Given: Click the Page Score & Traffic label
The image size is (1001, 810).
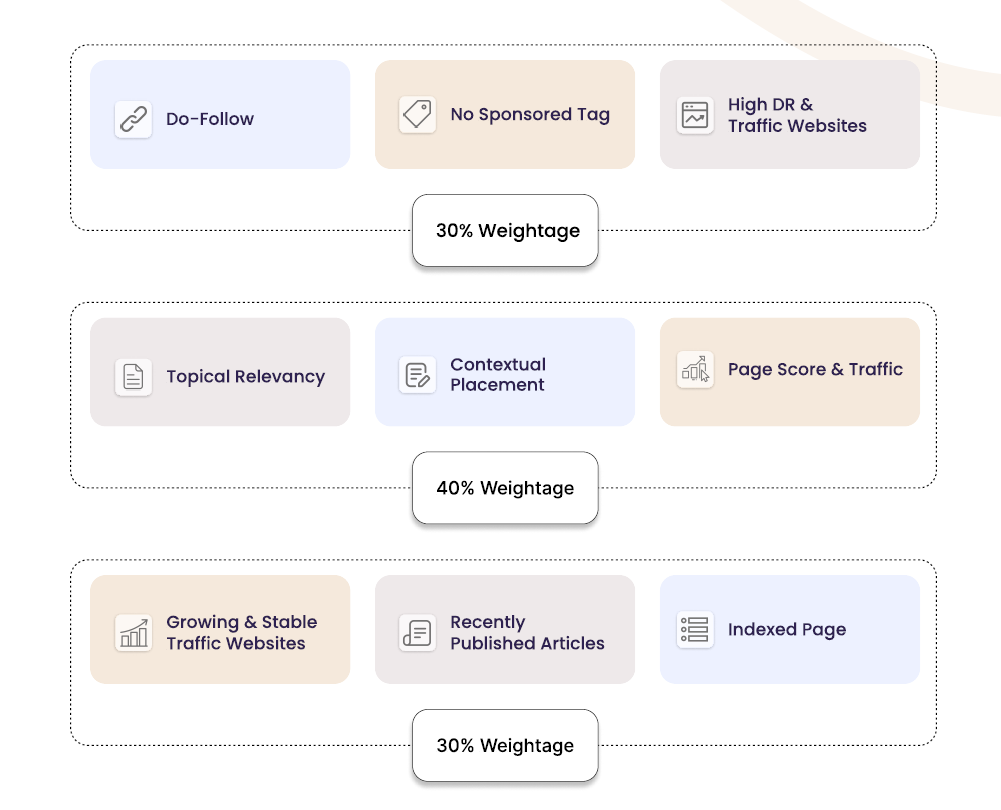Looking at the screenshot, I should (815, 369).
